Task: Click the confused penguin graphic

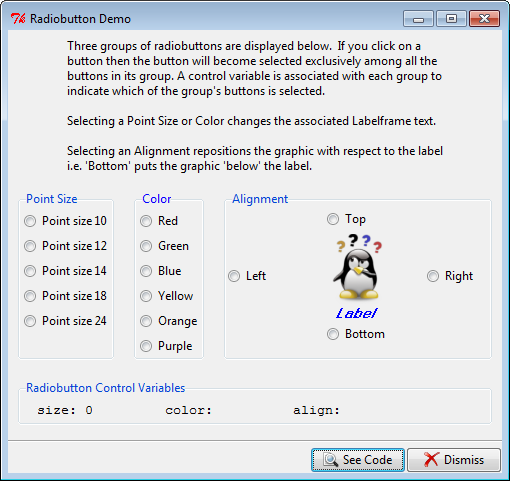Action: point(357,266)
